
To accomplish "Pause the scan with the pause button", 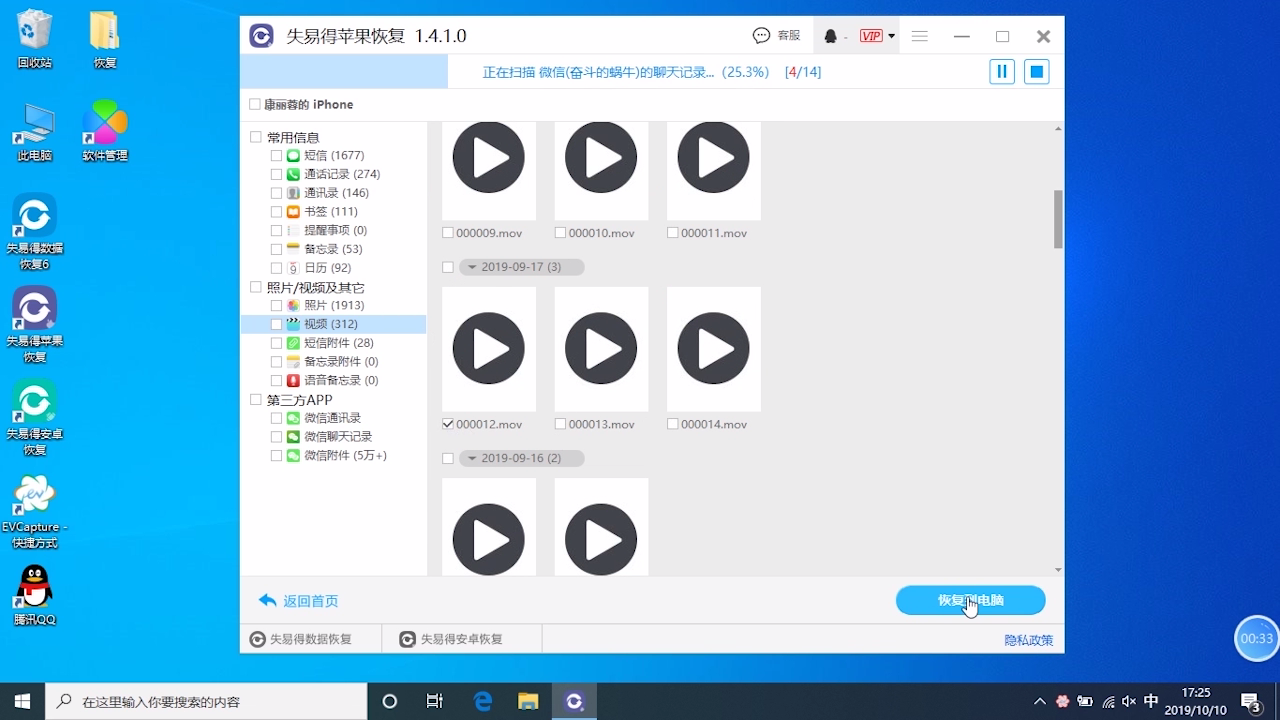I will (x=1002, y=72).
